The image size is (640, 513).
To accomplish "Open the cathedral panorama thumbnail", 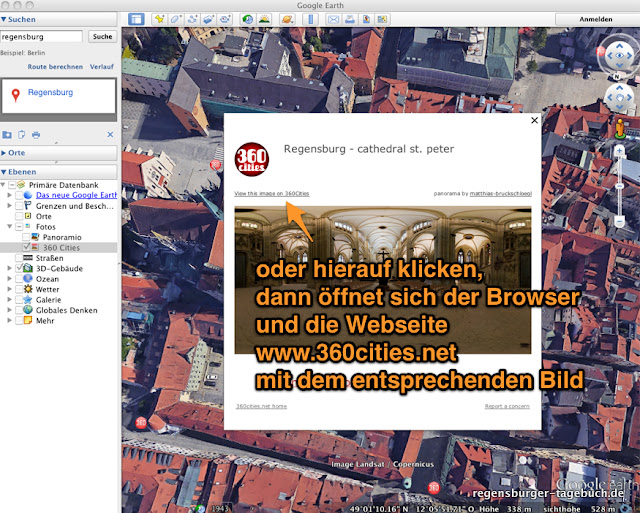I will point(383,280).
